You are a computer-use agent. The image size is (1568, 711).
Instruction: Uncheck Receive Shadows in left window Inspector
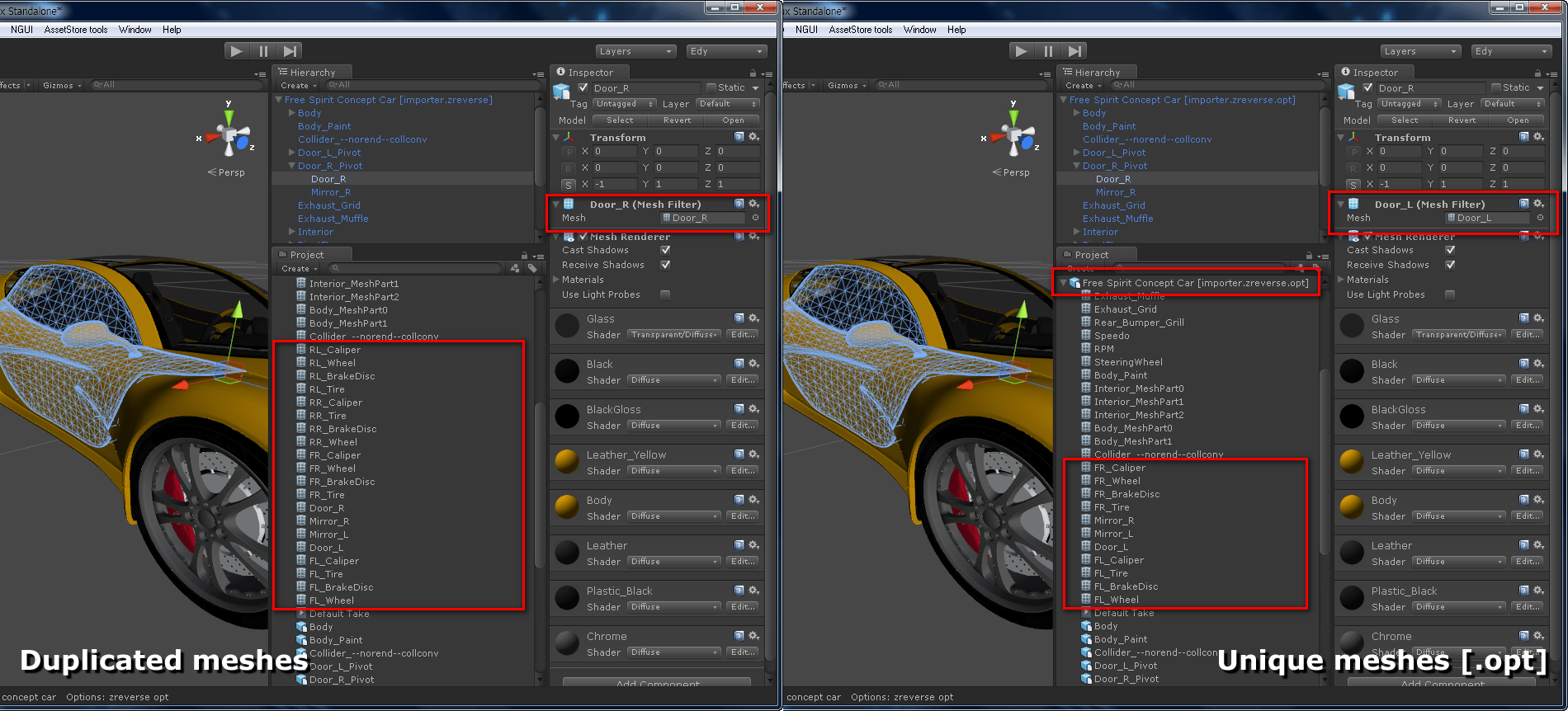(665, 265)
